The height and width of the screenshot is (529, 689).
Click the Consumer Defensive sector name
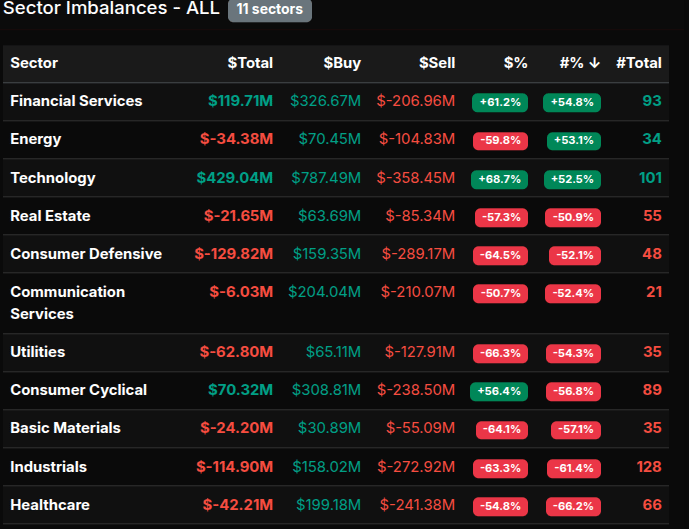point(86,254)
